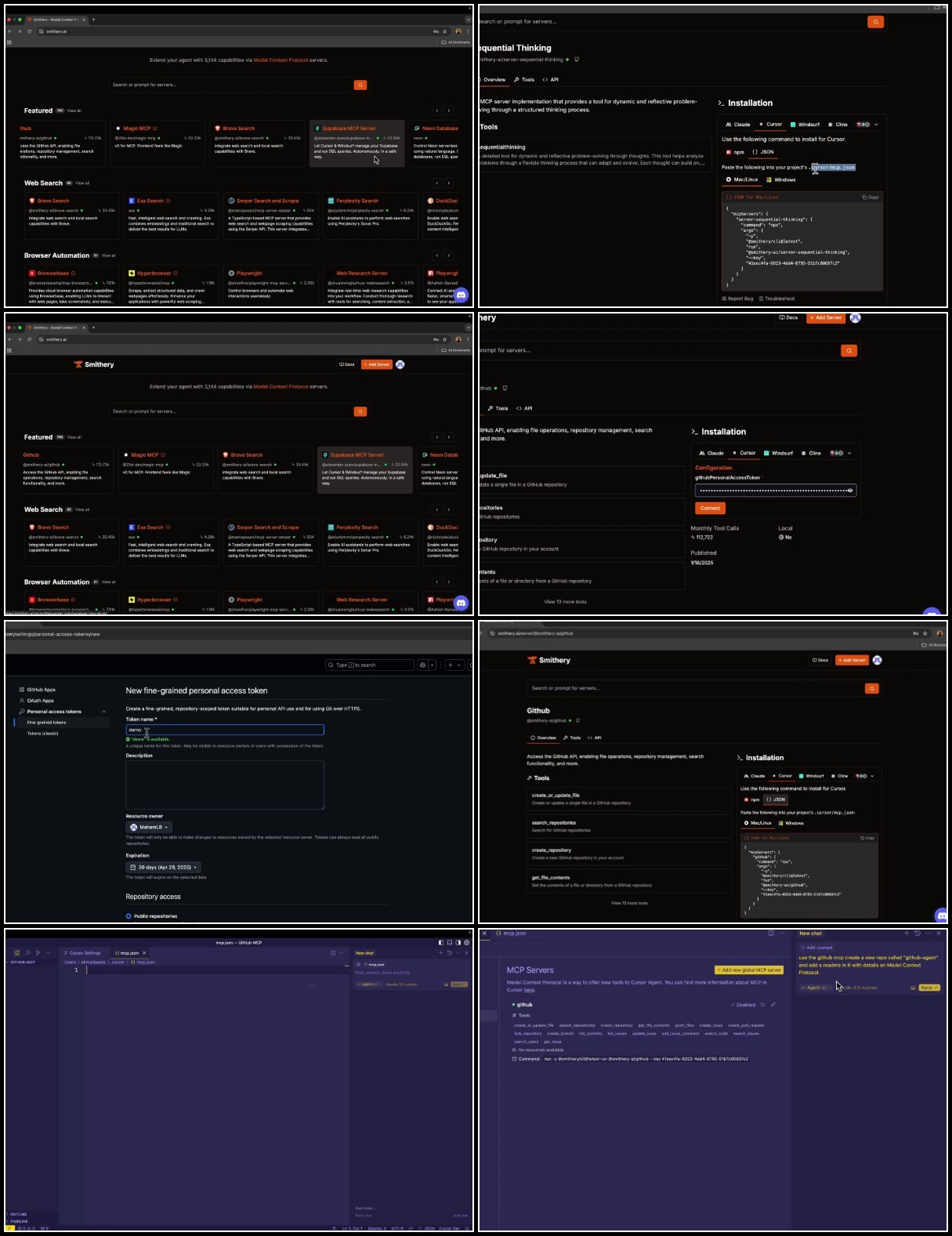This screenshot has height=1236, width=952.
Task: Open the settings gear in the mcp.json editor title bar
Action: point(467,943)
